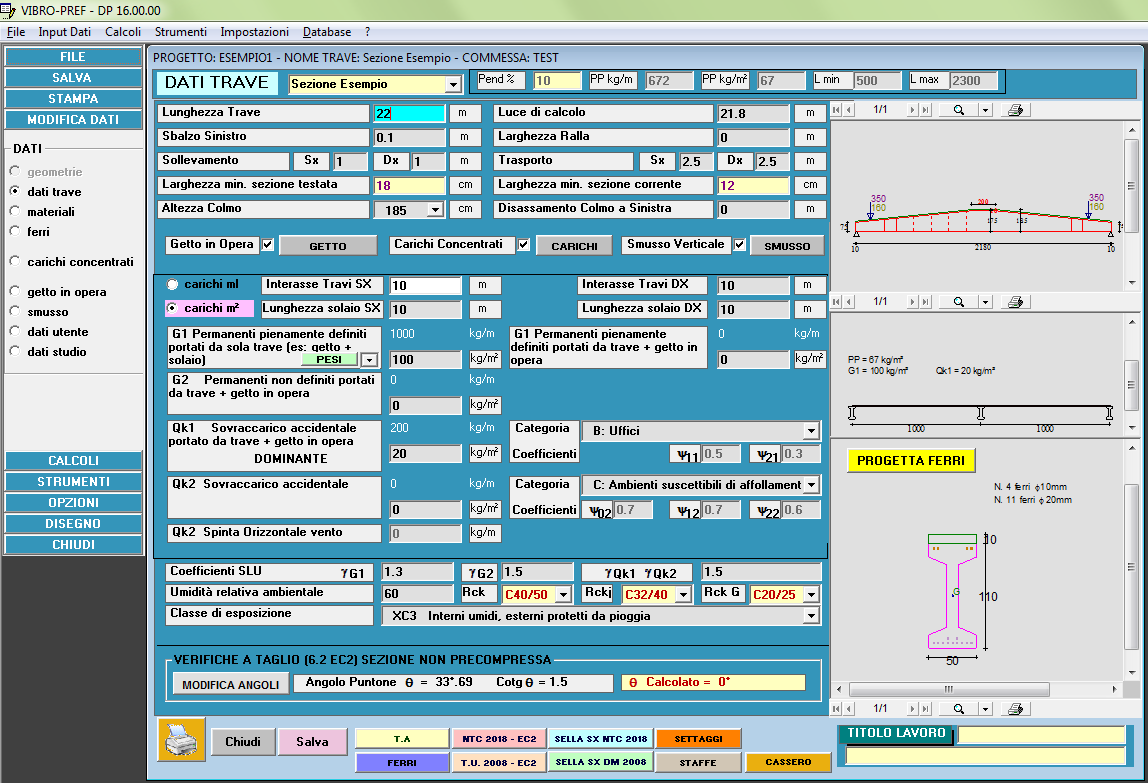Click the MODIFICA DATI sidebar button
1148x783 pixels.
[73, 119]
